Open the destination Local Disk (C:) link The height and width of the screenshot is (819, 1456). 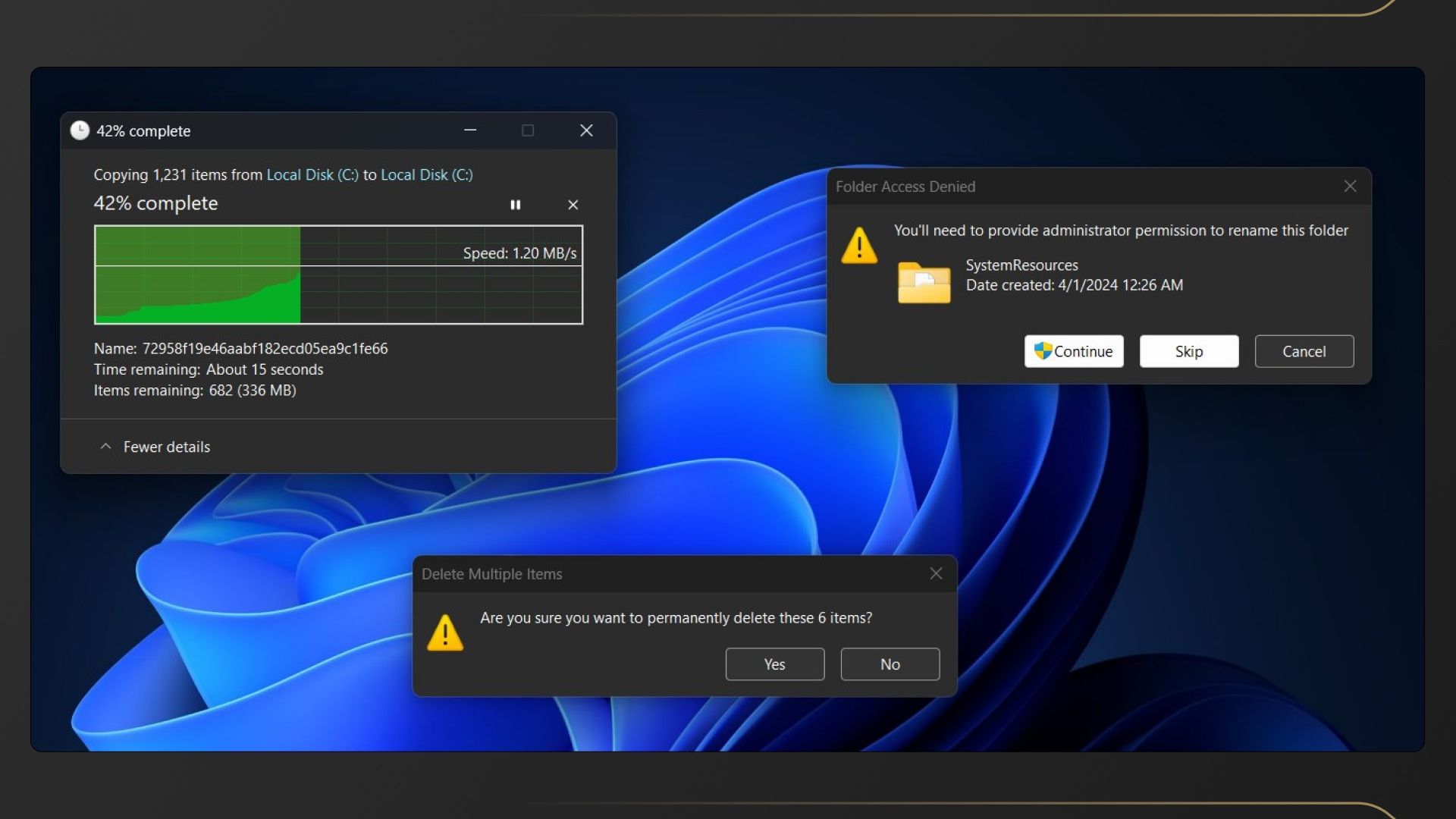click(426, 174)
